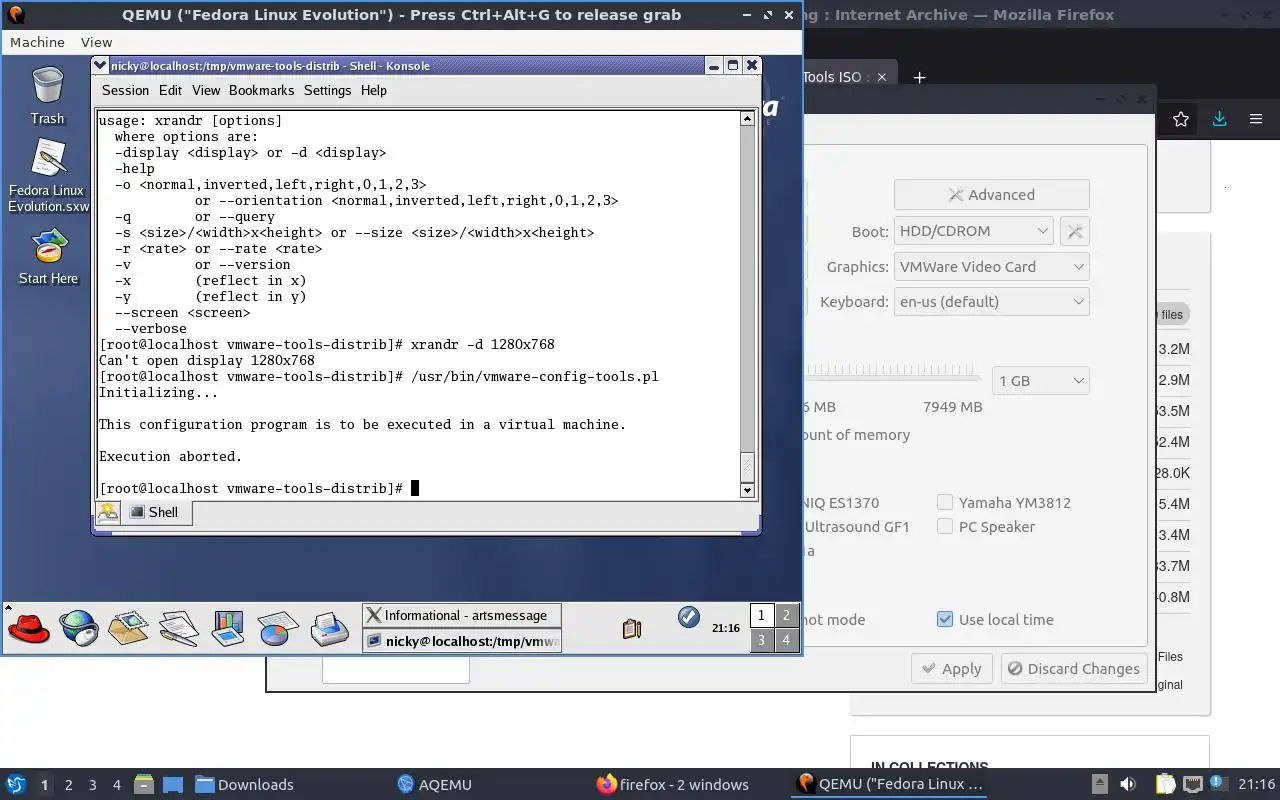The image size is (1280, 800).
Task: Open the Graphics VMWare Video Card dropdown
Action: (992, 267)
